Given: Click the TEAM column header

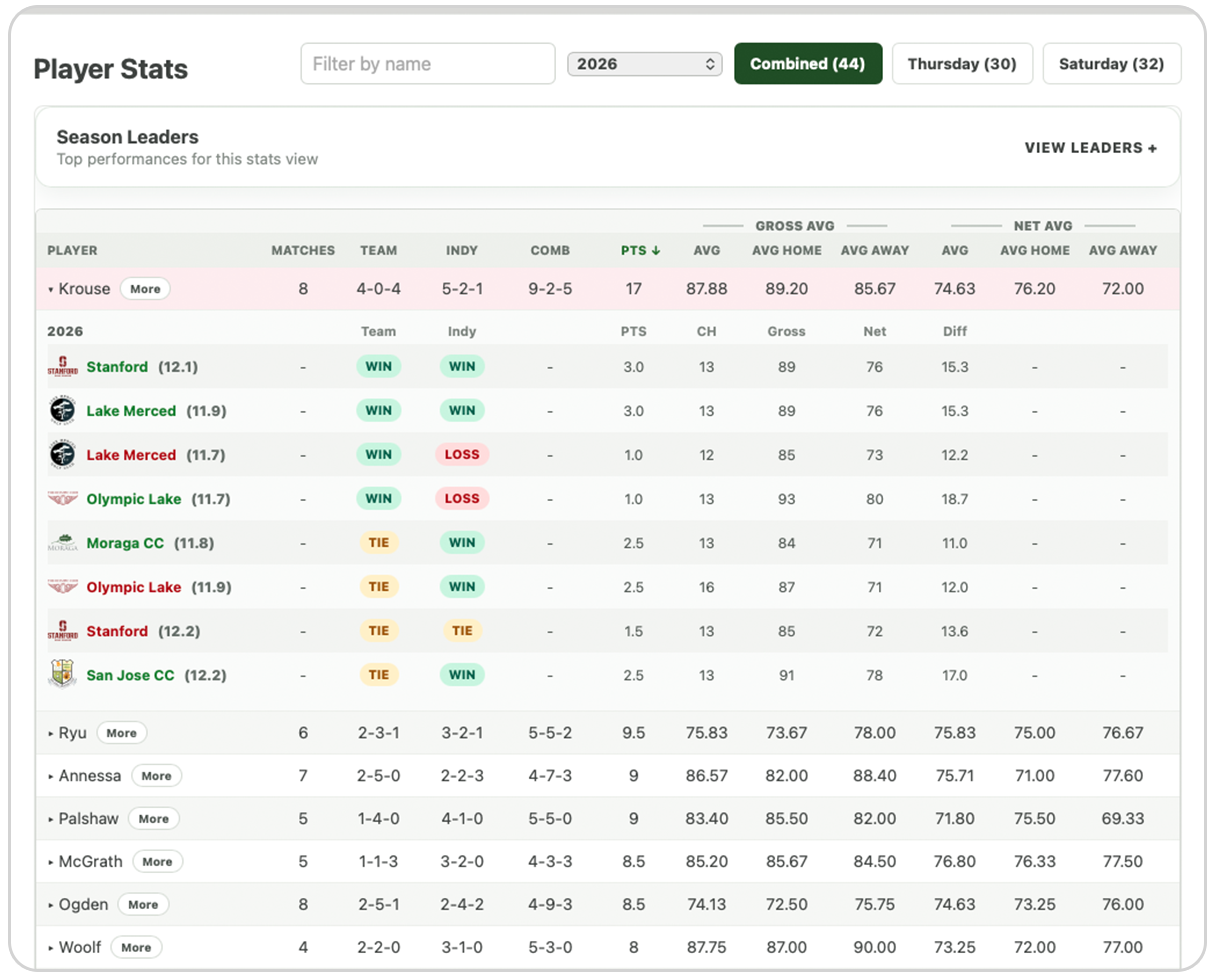Looking at the screenshot, I should coord(378,251).
